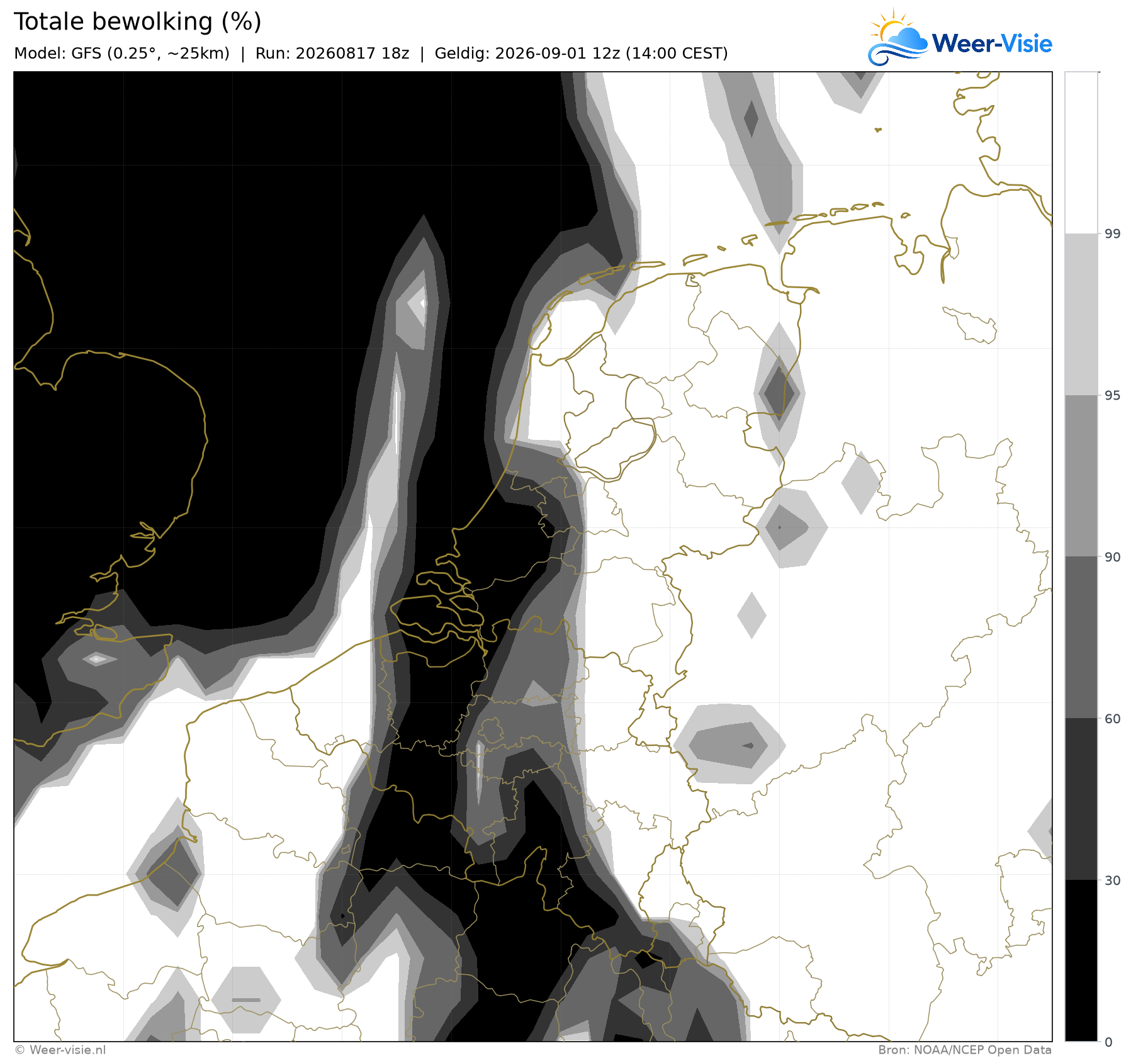Click the white above-99 colorbar segment
1148x1058 pixels.
pos(1081,153)
